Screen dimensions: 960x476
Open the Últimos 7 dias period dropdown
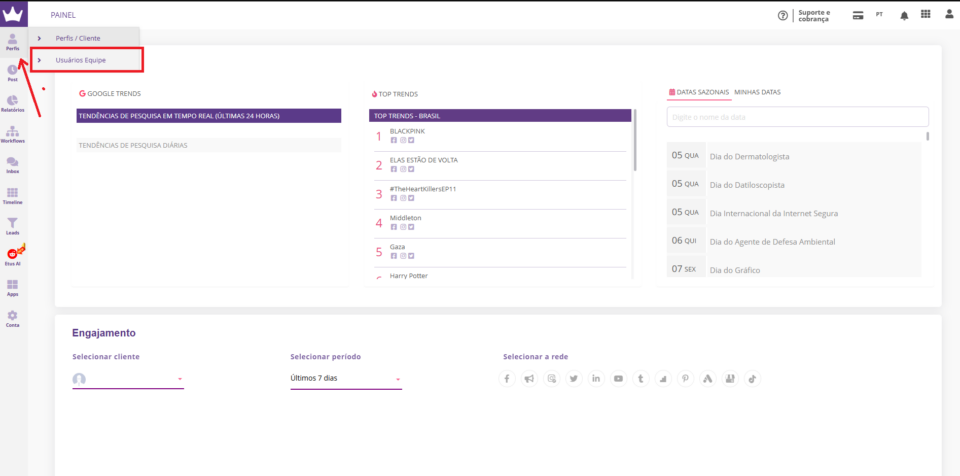point(345,379)
